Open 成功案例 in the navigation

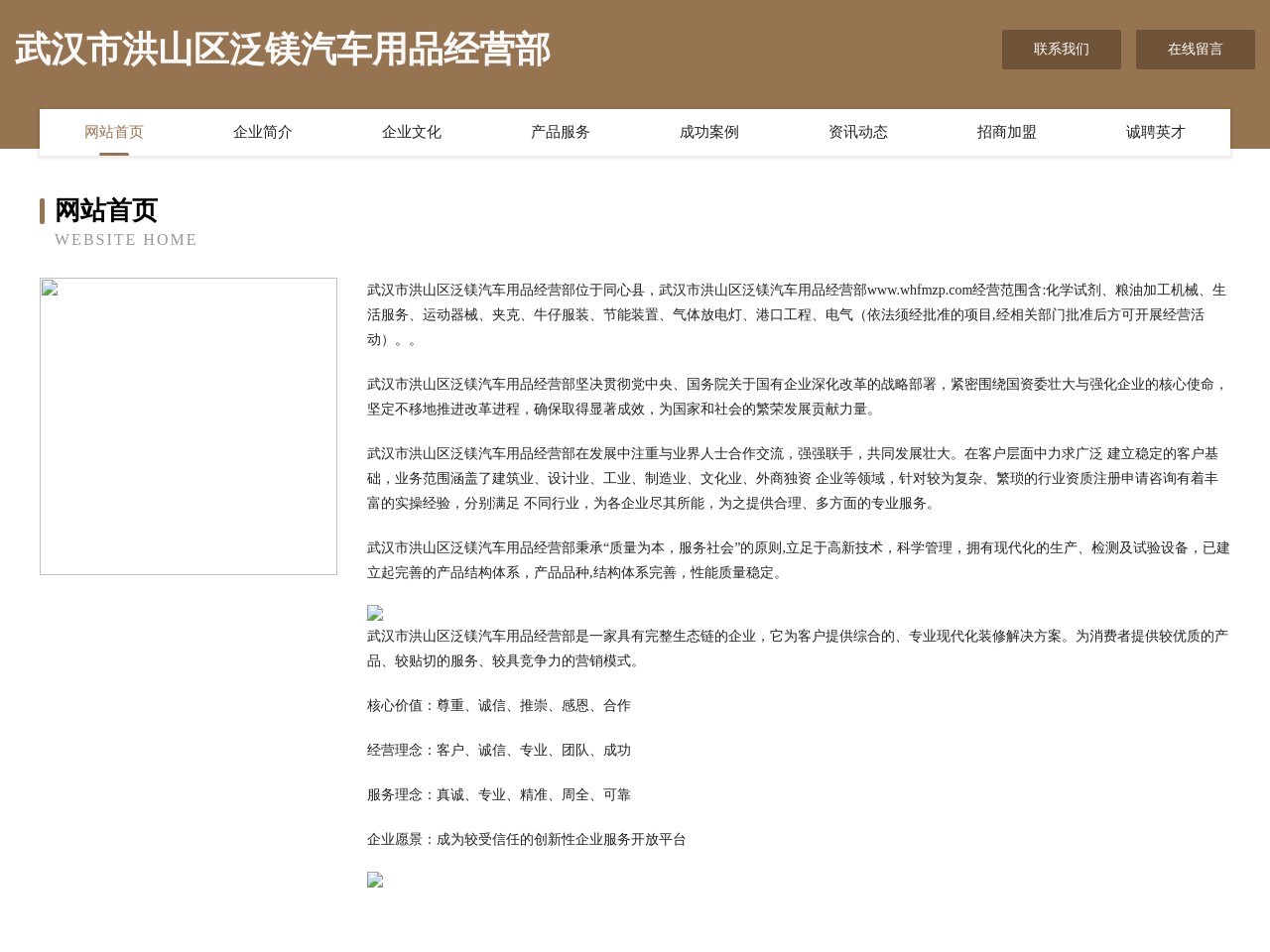[x=709, y=132]
